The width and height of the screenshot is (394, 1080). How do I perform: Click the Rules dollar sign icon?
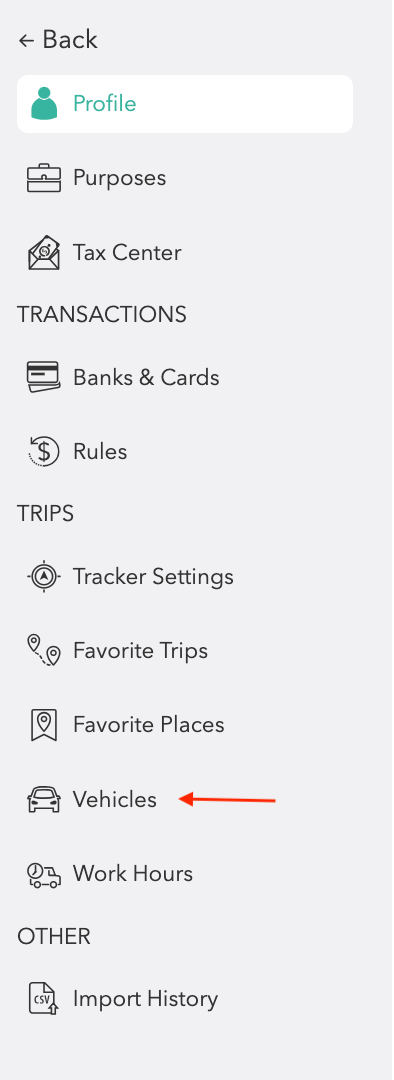(x=44, y=452)
